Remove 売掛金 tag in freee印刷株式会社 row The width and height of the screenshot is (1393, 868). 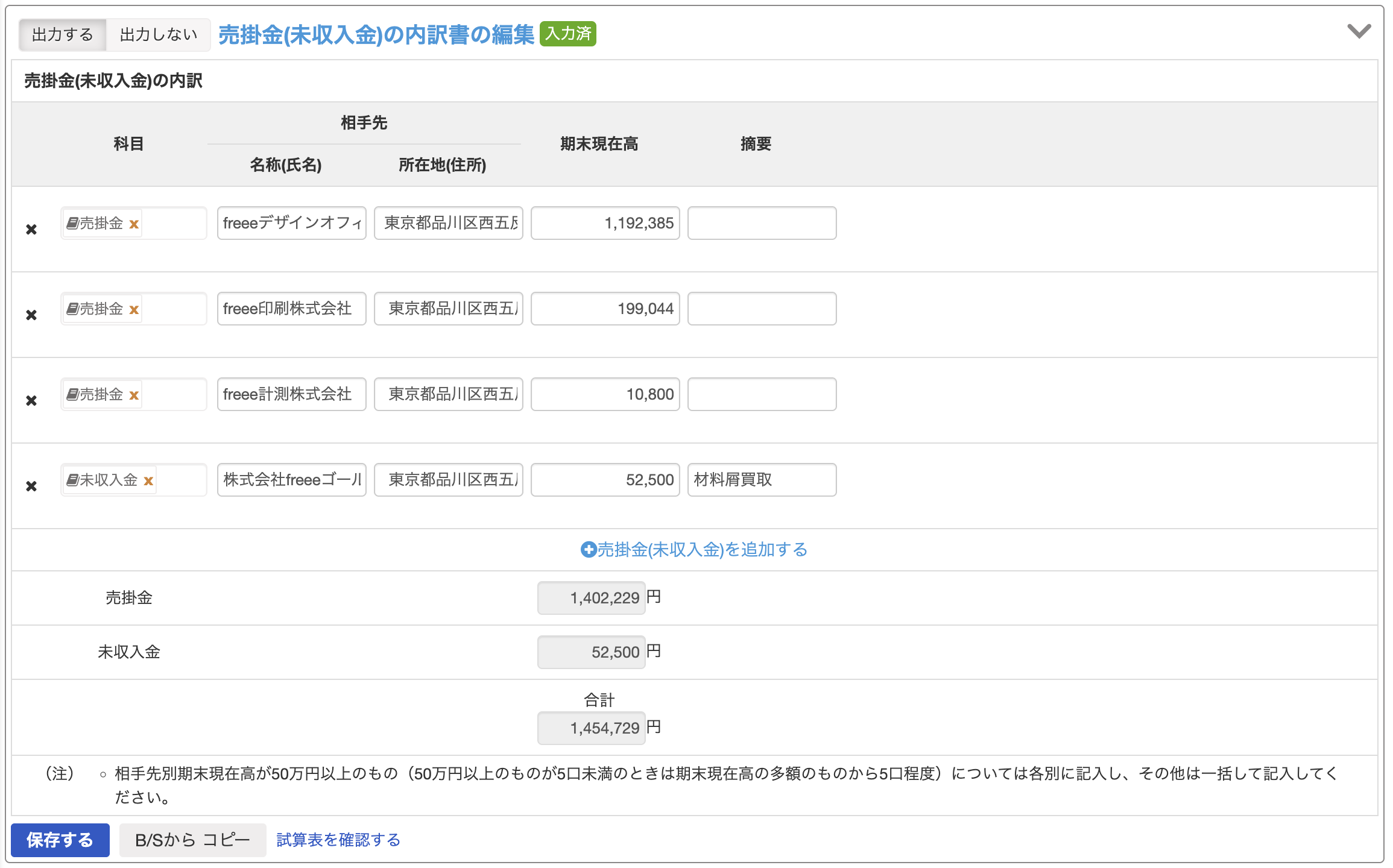coord(134,310)
